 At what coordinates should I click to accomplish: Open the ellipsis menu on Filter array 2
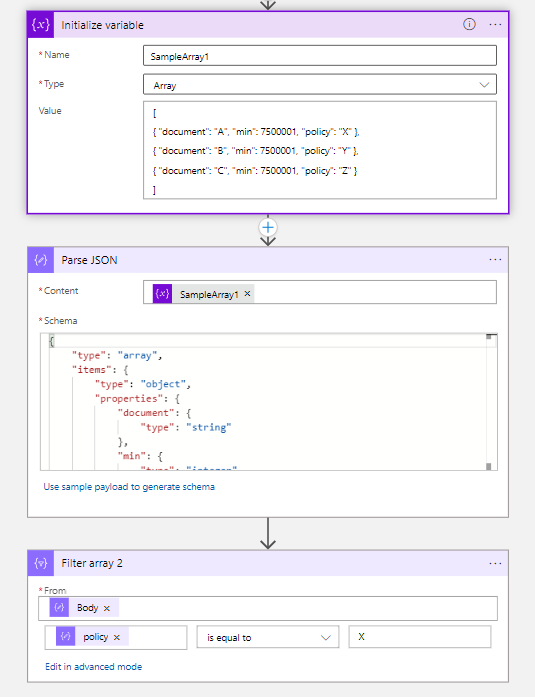pyautogui.click(x=495, y=563)
